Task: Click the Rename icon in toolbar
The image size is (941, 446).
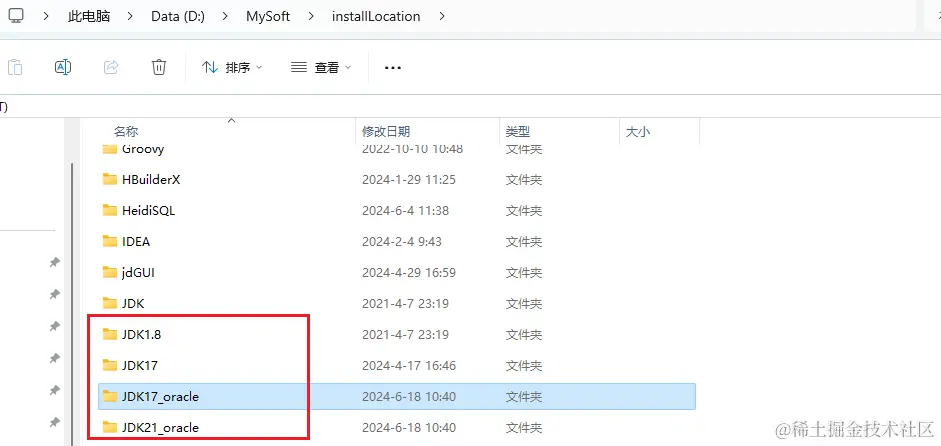Action: (x=63, y=67)
